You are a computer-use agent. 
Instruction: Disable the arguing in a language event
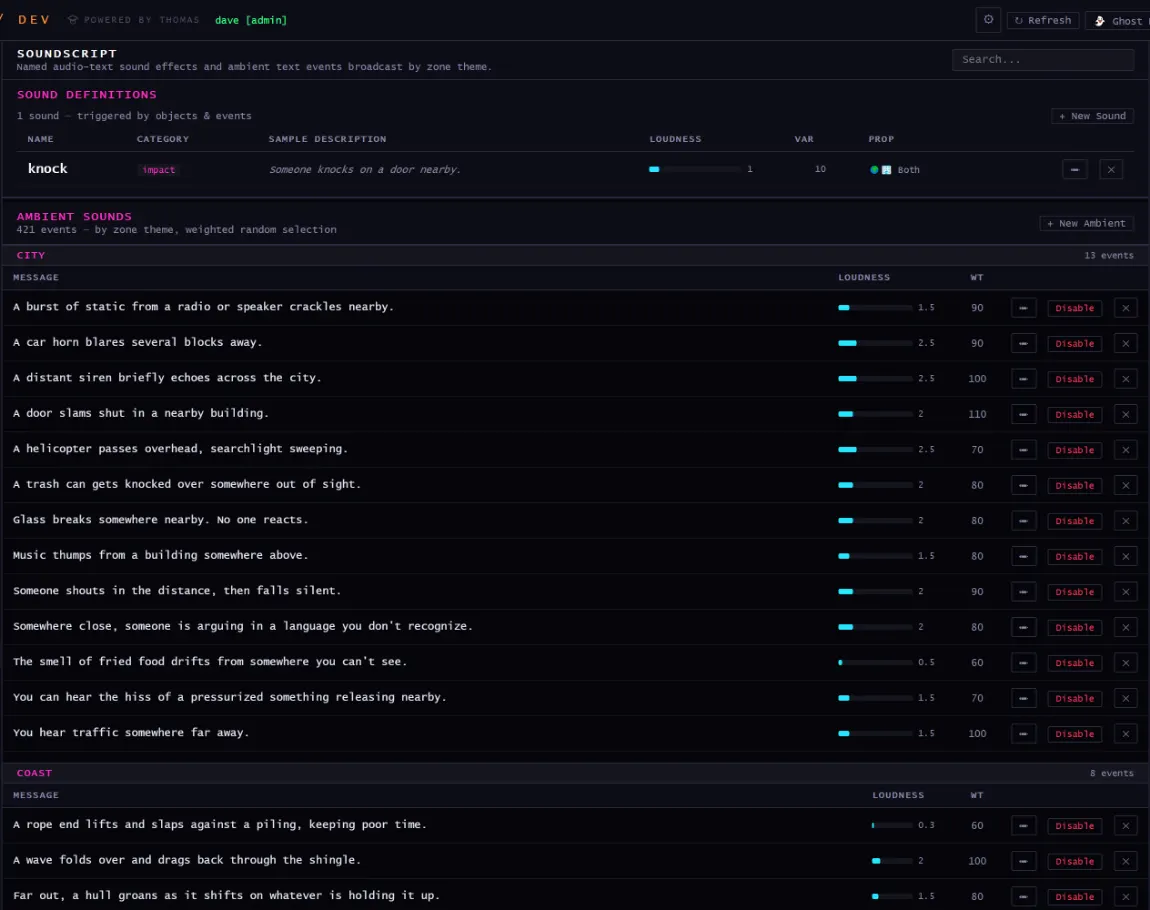pos(1074,627)
